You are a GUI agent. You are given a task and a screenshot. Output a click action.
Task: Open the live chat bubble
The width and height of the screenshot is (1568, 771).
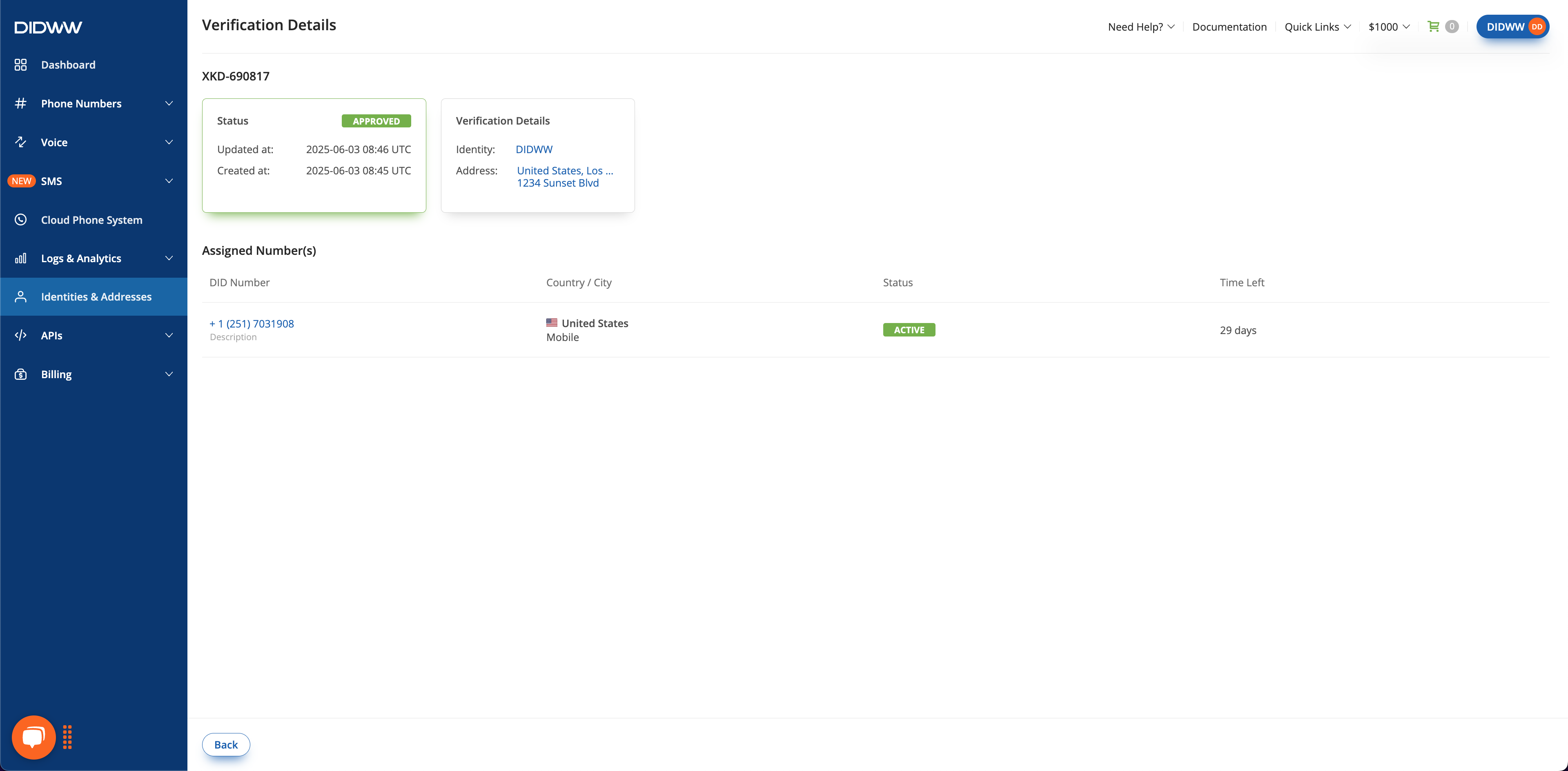[x=33, y=737]
